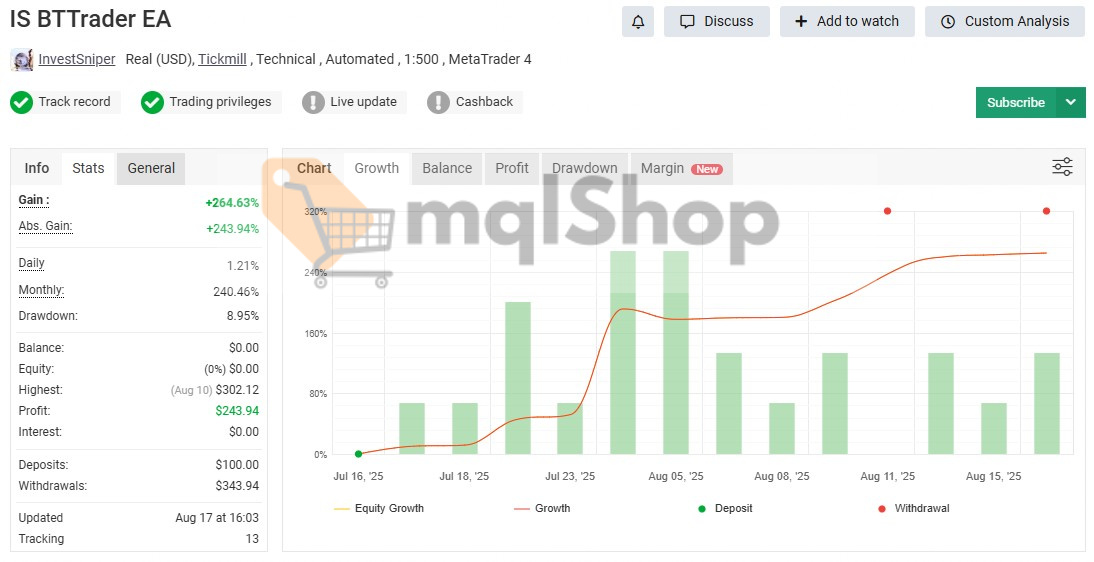Click the Aug 17 at 16:03 updated value

coord(217,518)
